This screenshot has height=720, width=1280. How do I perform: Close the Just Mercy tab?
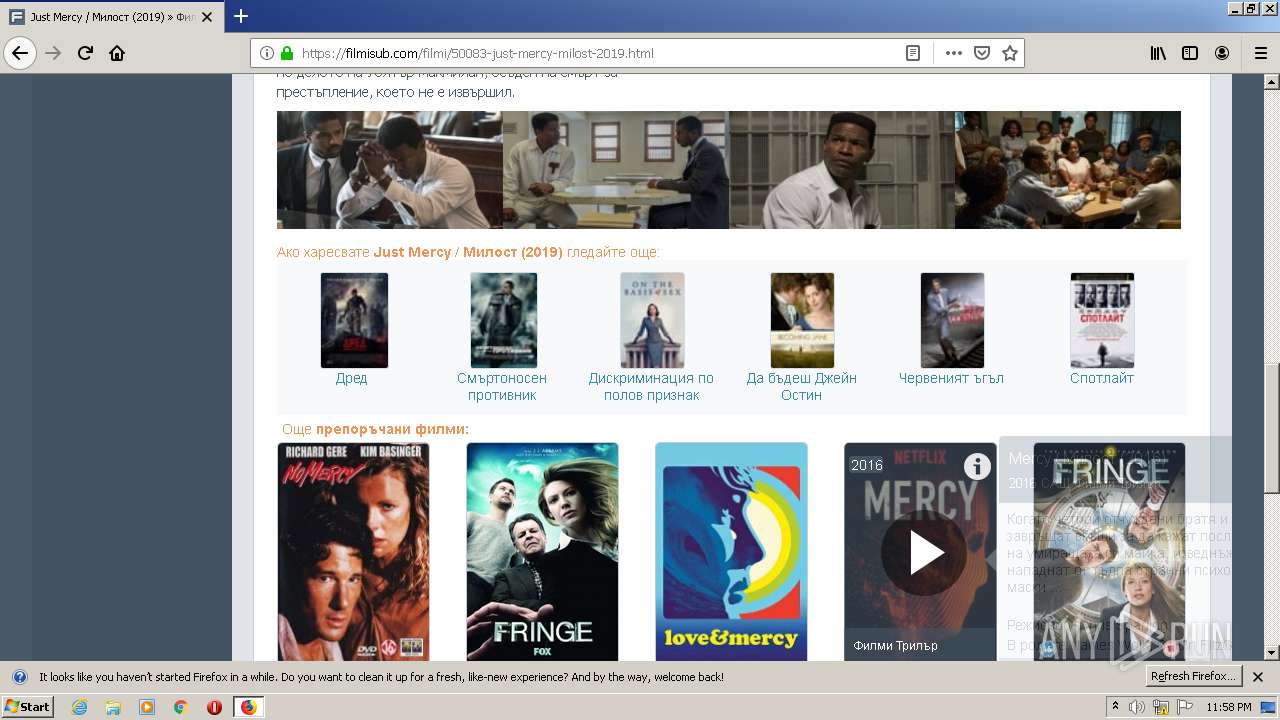point(207,17)
